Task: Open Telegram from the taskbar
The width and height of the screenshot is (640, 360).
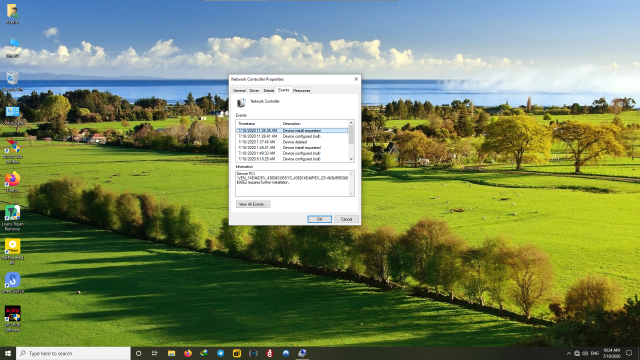Action: [220, 353]
